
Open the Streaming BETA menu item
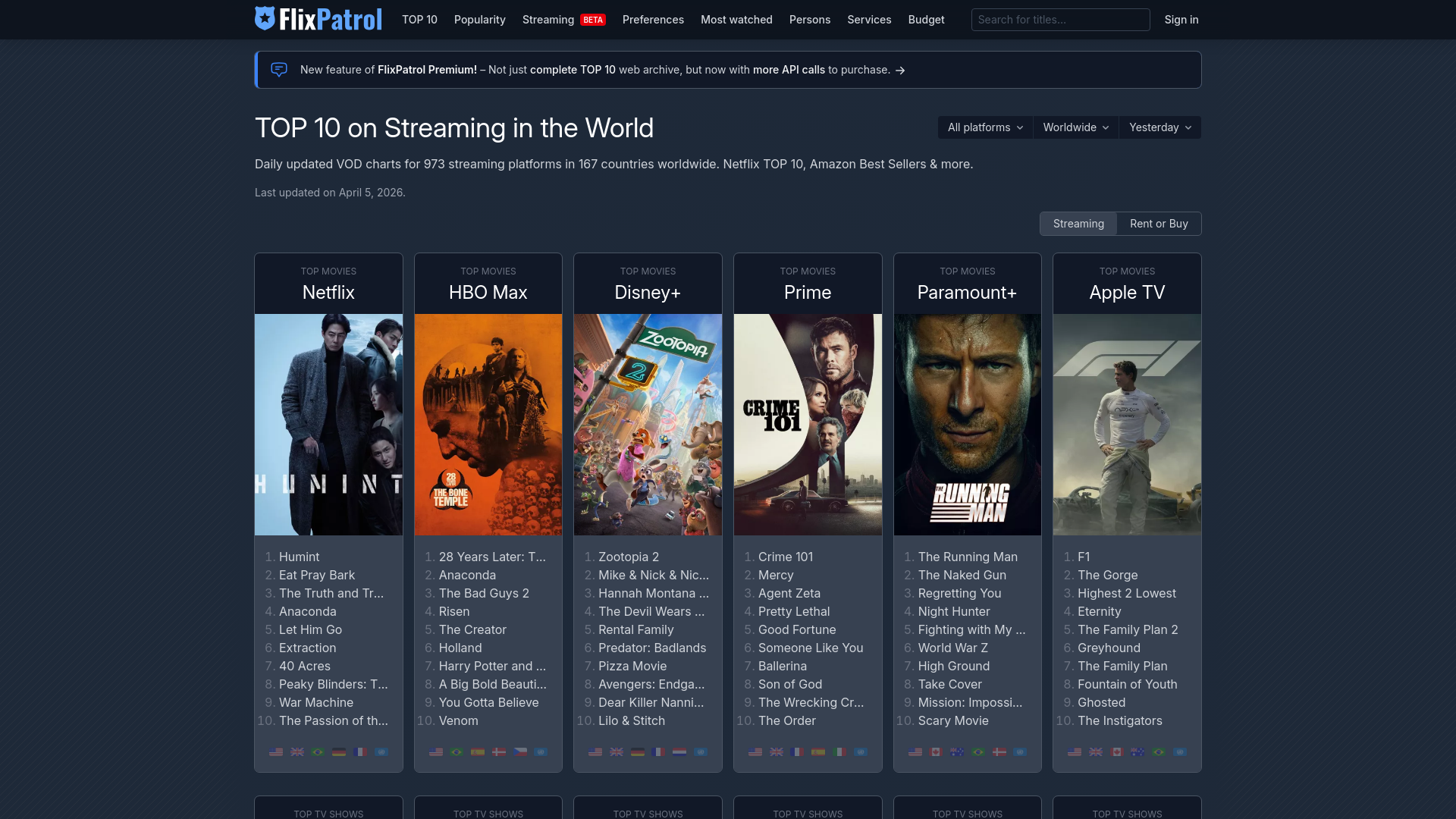[564, 20]
